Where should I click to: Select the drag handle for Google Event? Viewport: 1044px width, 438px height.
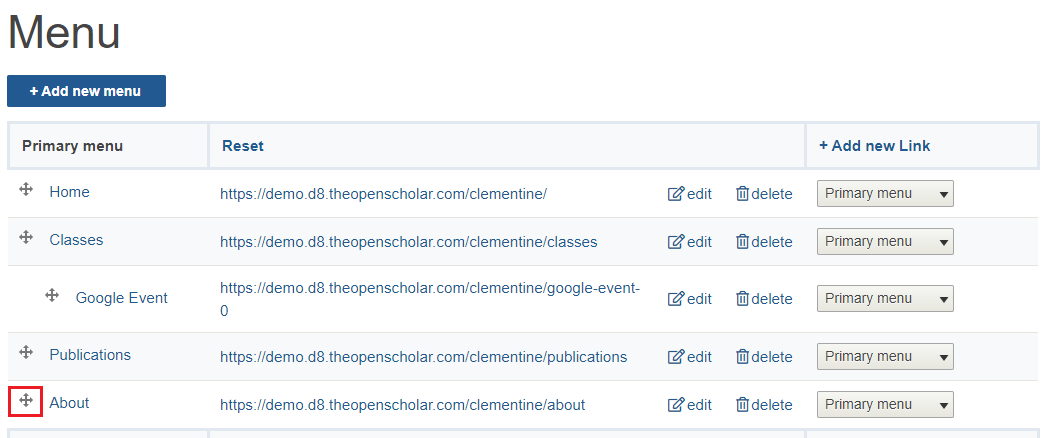(52, 295)
